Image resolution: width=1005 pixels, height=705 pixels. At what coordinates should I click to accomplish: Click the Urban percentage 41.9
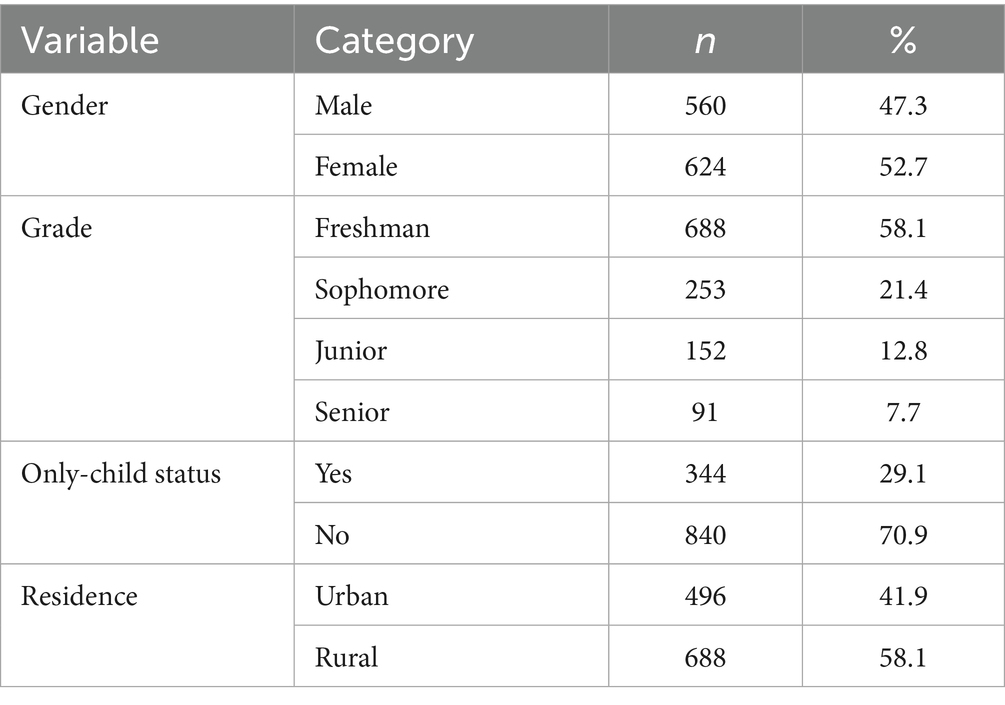903,596
